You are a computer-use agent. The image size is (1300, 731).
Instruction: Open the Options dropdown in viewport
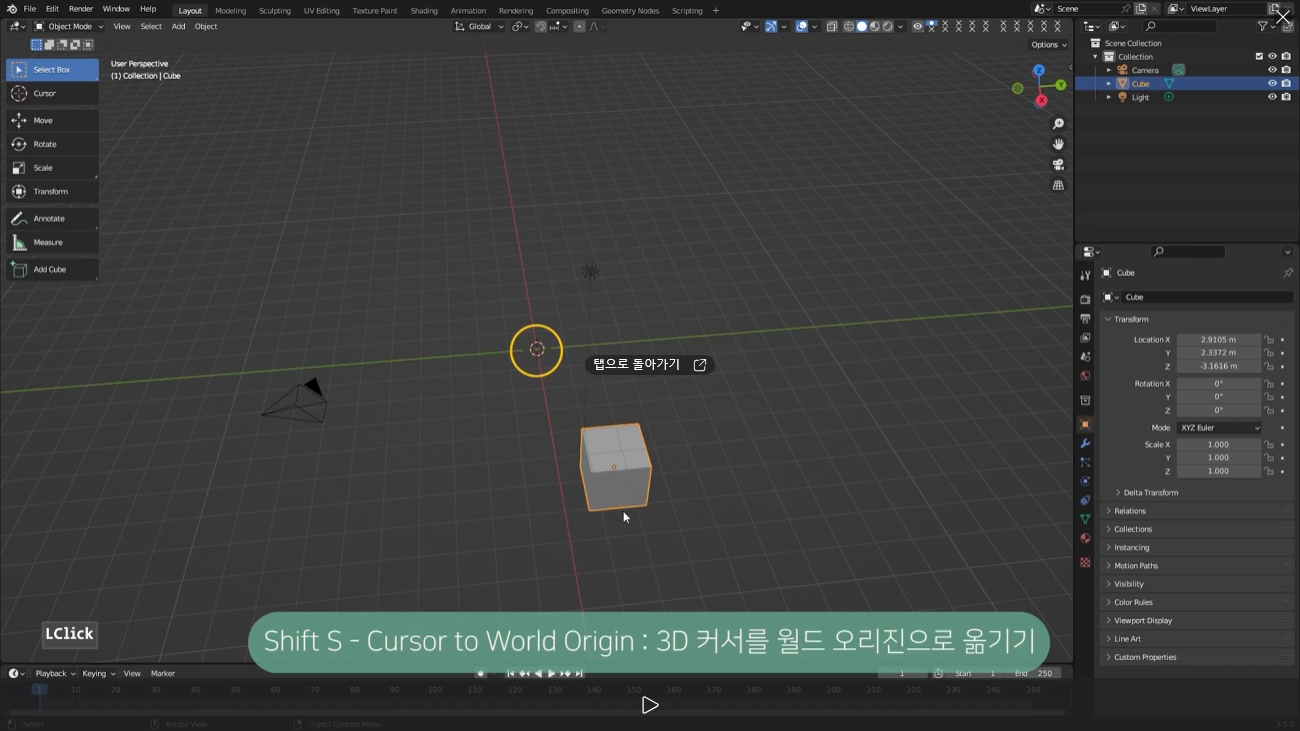(x=1049, y=45)
